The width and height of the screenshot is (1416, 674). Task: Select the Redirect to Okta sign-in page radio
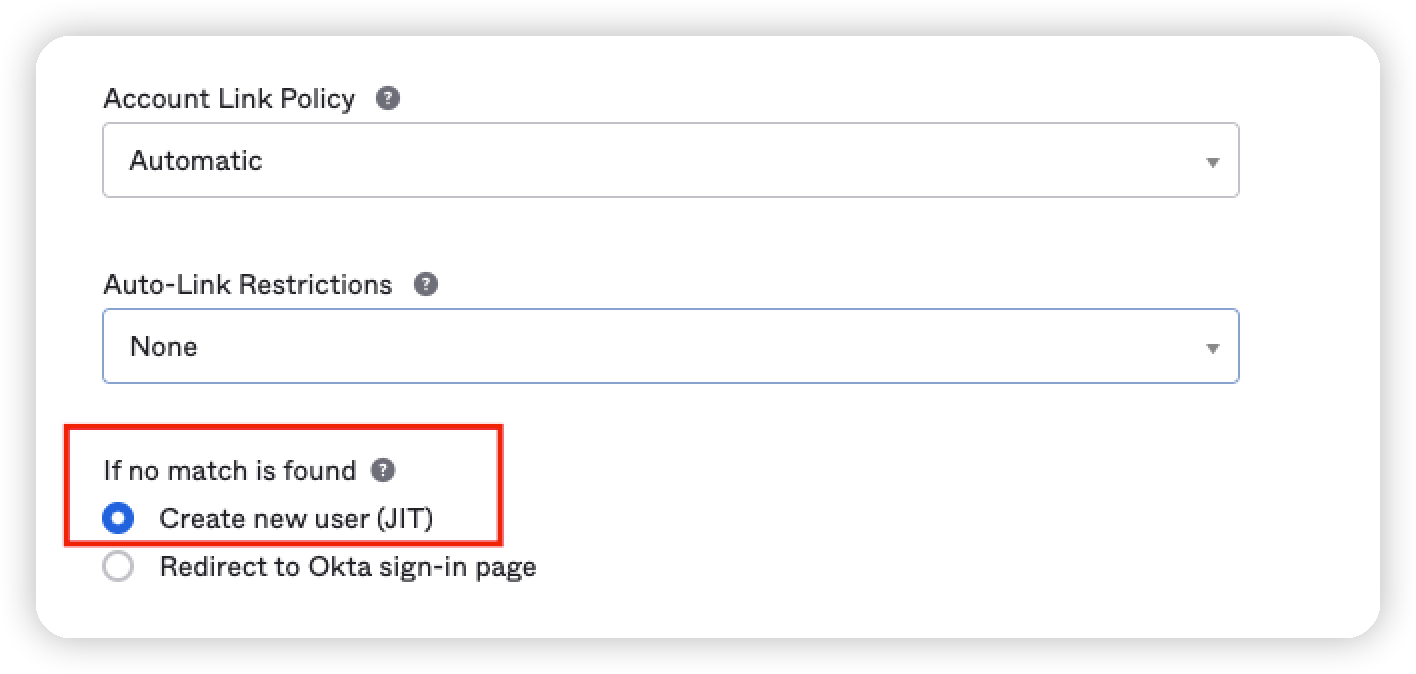[118, 568]
